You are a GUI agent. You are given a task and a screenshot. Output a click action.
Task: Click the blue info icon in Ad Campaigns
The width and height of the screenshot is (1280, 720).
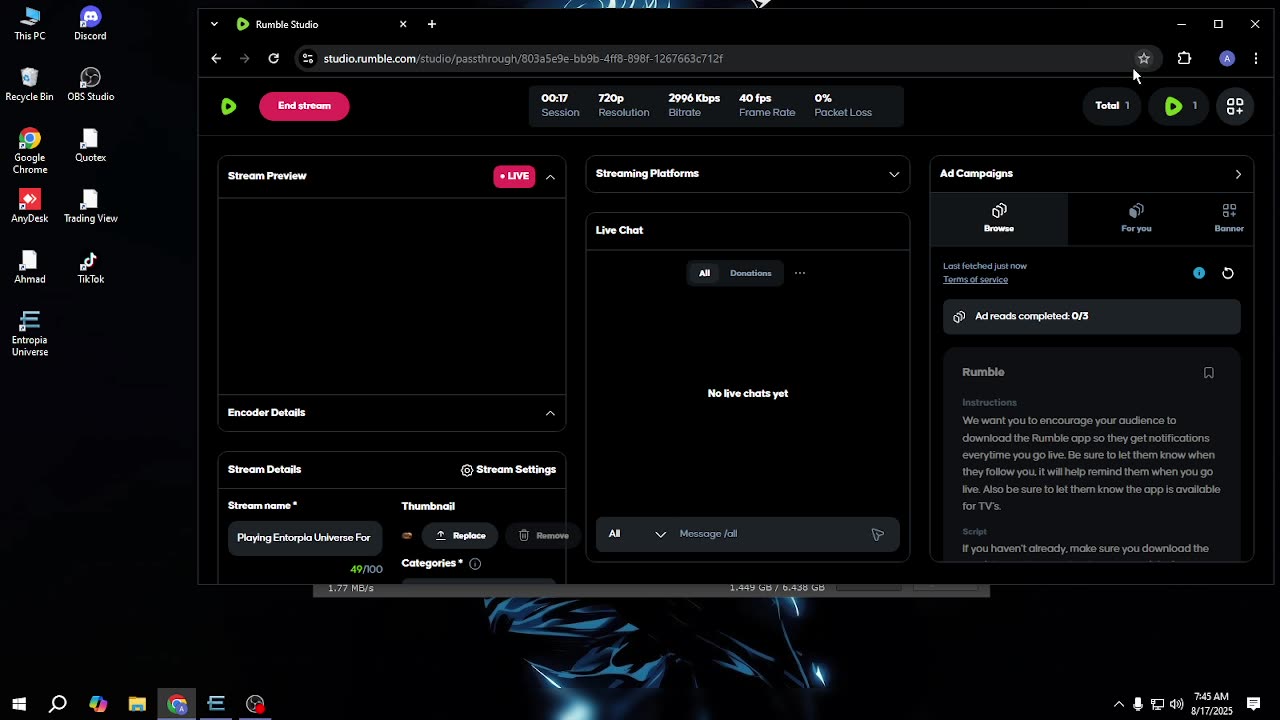pos(1199,273)
